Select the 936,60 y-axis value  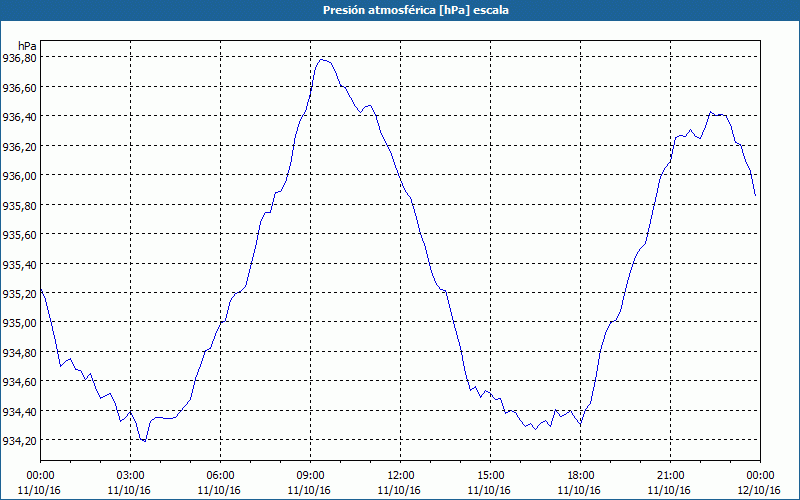(x=19, y=88)
